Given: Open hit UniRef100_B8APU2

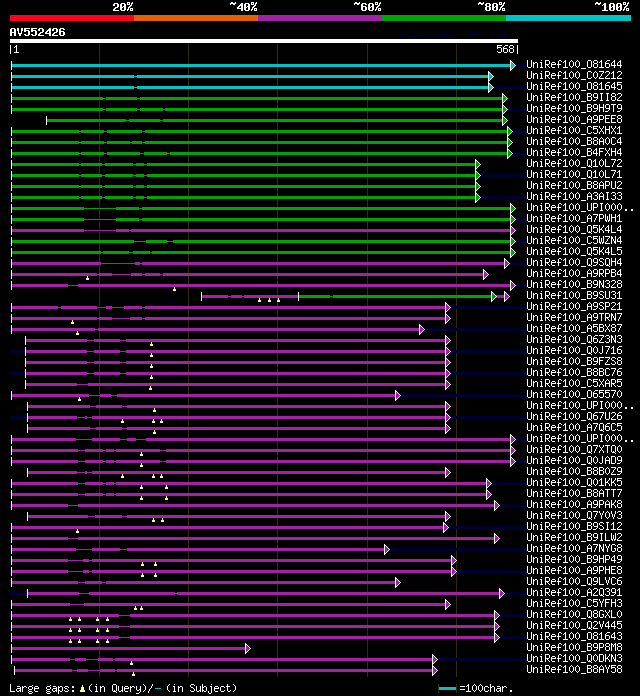Looking at the screenshot, I should tap(574, 185).
